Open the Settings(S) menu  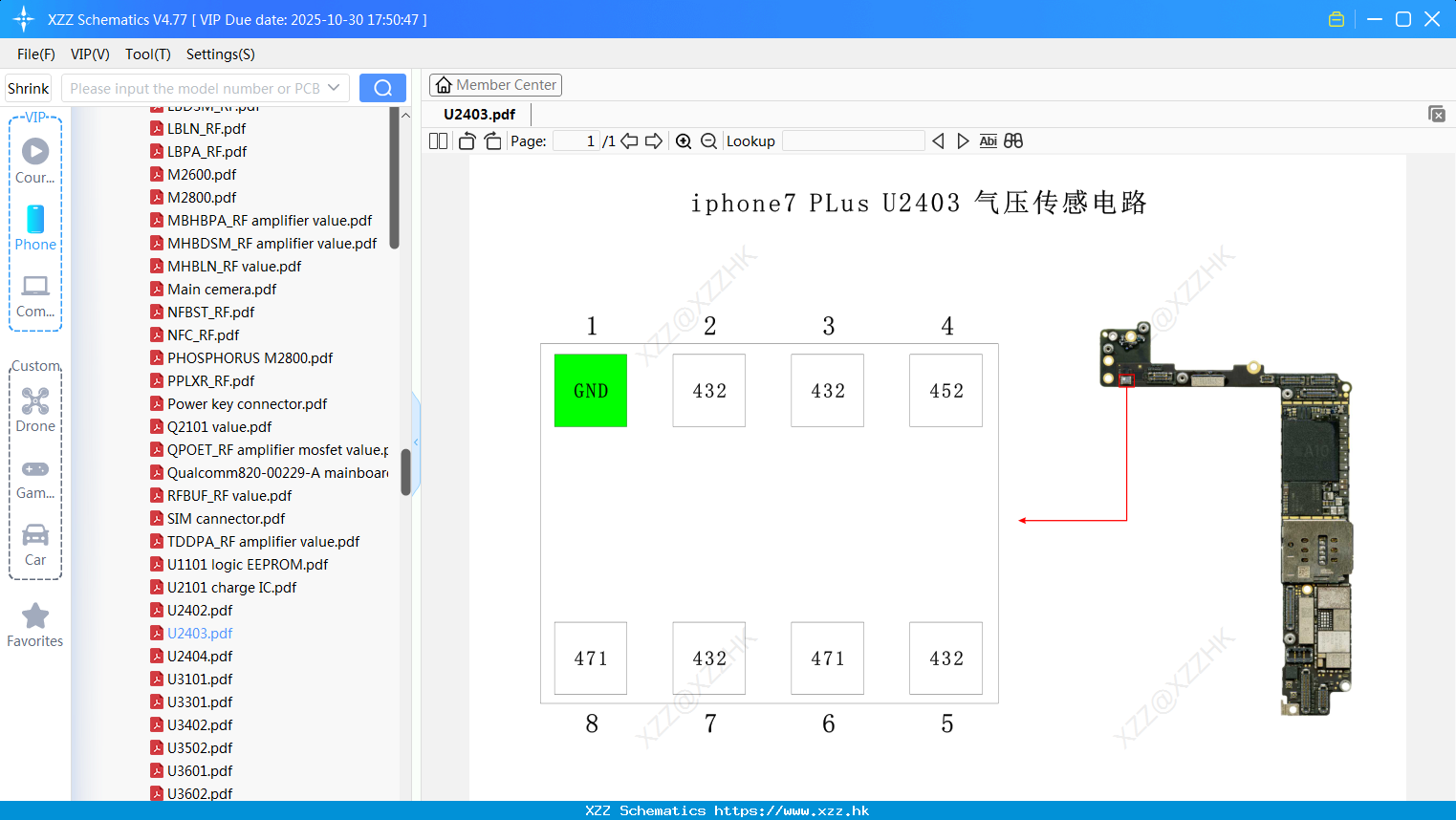[x=221, y=54]
